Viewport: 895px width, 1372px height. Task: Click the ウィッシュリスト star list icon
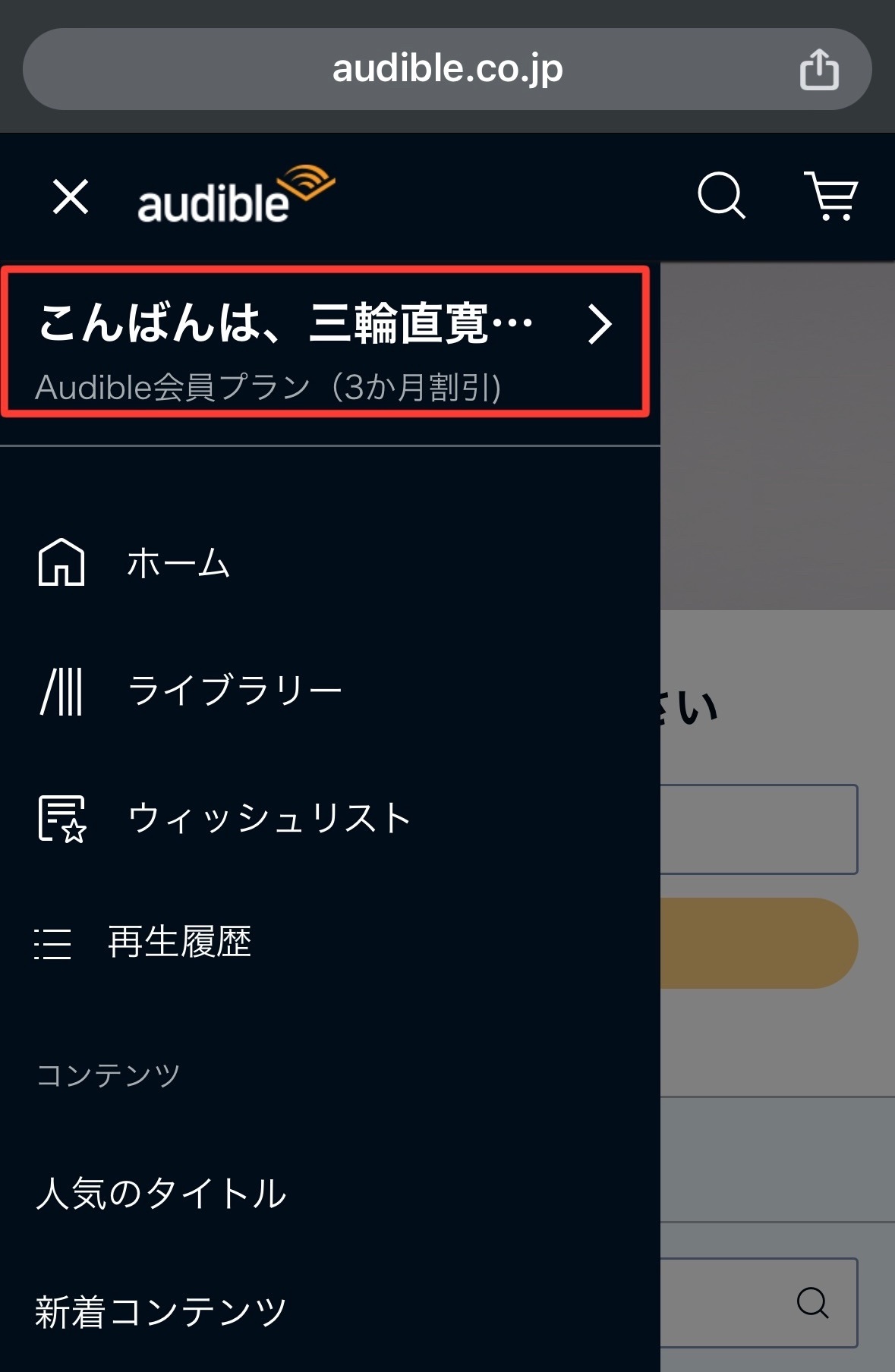click(x=62, y=819)
